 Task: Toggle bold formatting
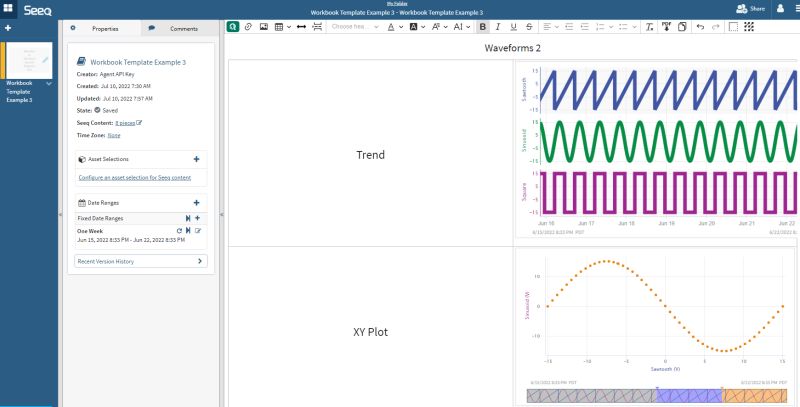tap(483, 27)
